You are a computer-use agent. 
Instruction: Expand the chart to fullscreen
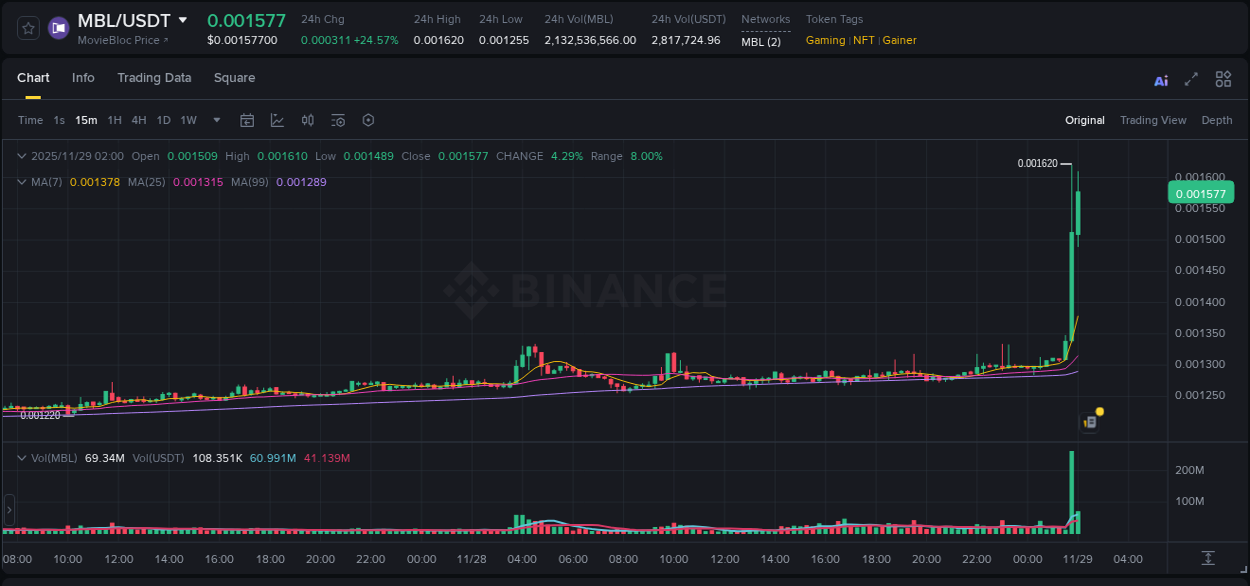(1190, 78)
